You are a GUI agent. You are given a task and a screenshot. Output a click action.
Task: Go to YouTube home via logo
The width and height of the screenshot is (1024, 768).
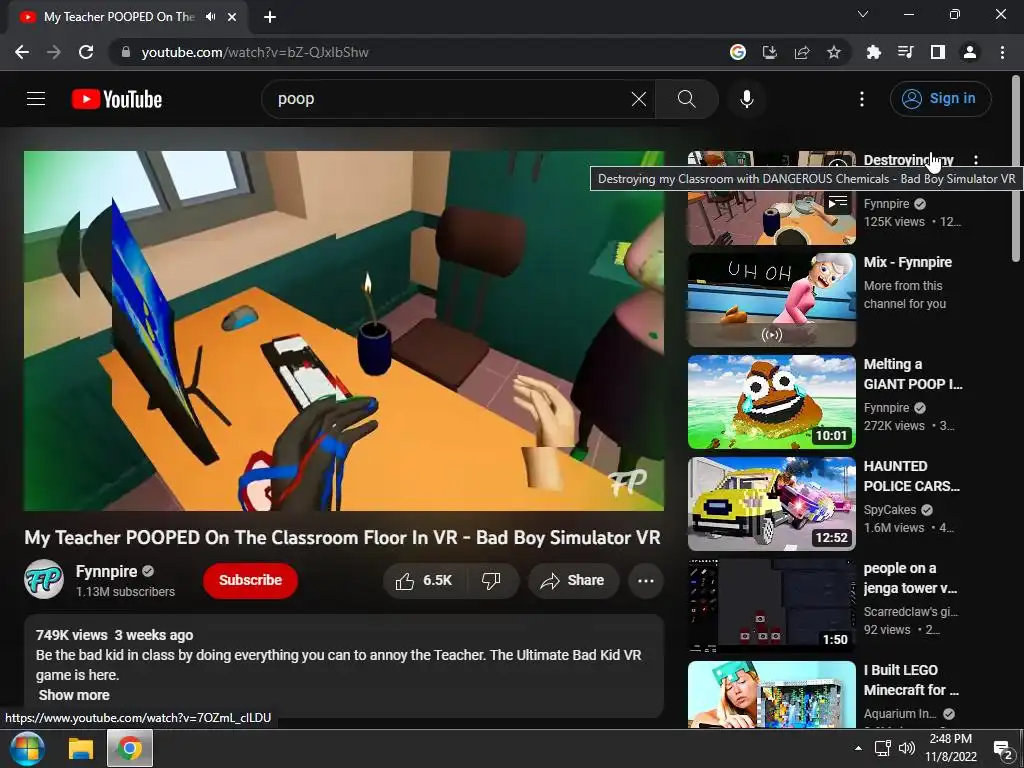(x=117, y=99)
